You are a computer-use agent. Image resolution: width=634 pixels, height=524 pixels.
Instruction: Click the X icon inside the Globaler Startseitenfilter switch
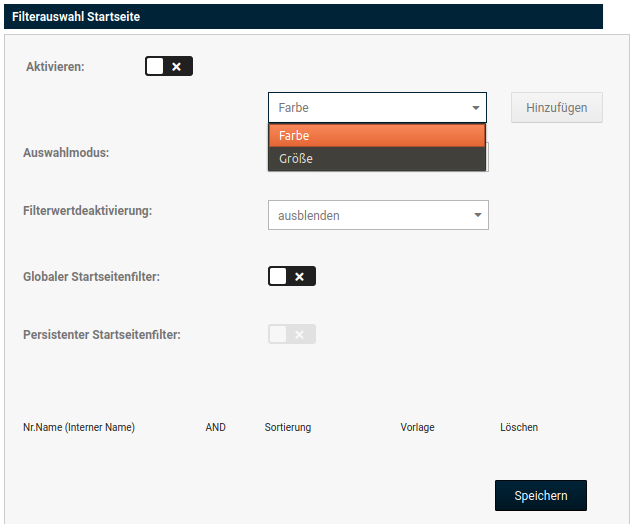[300, 277]
